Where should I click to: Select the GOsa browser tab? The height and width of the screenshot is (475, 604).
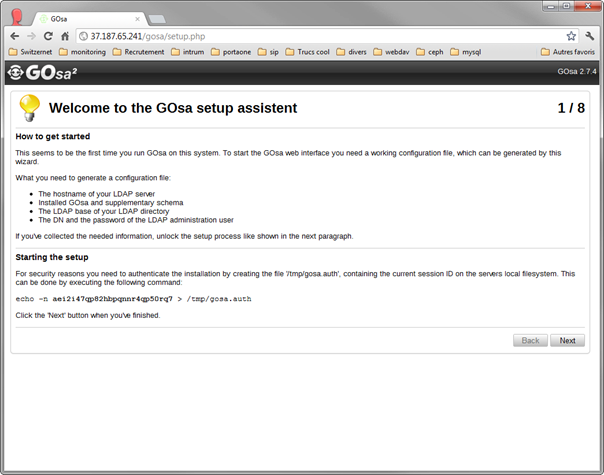tap(89, 19)
